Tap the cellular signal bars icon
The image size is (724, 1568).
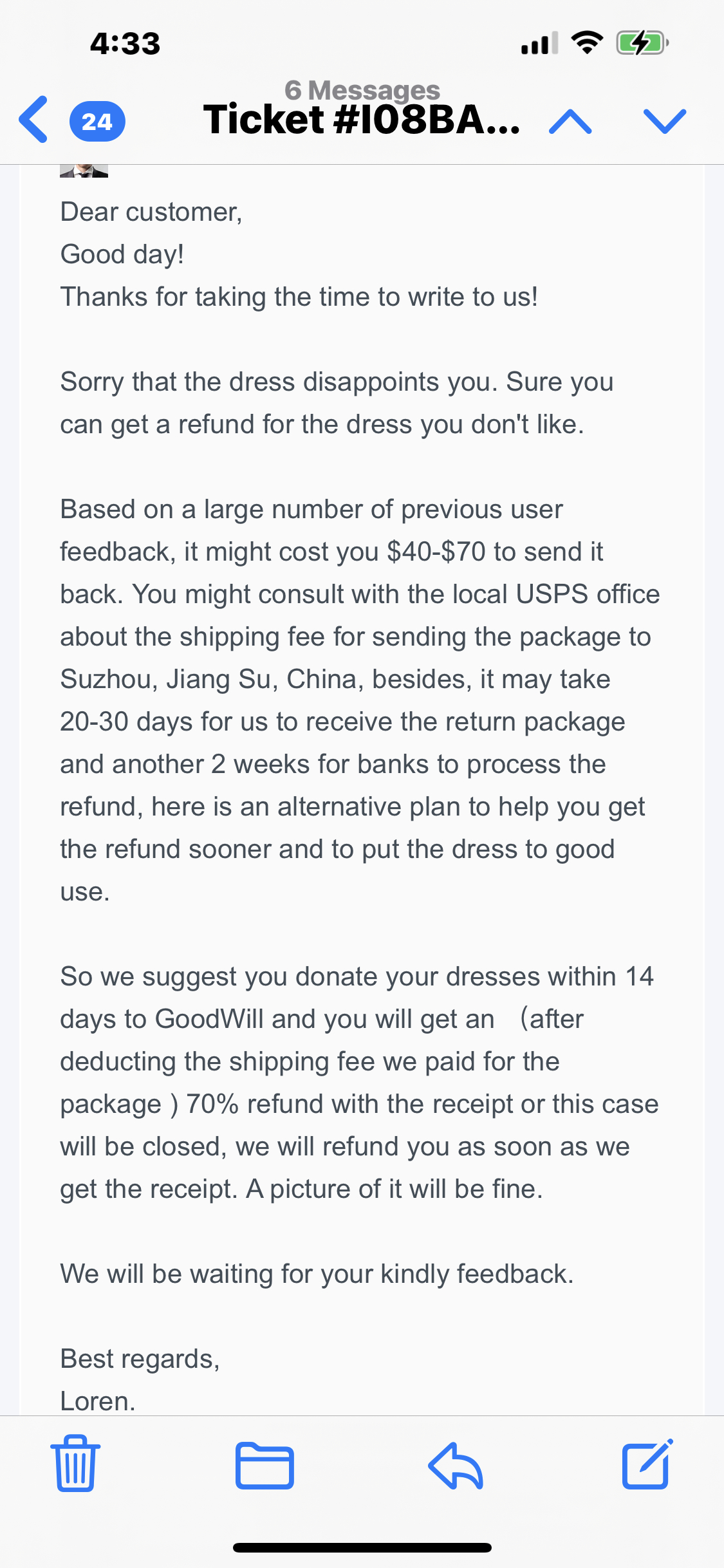[x=539, y=44]
